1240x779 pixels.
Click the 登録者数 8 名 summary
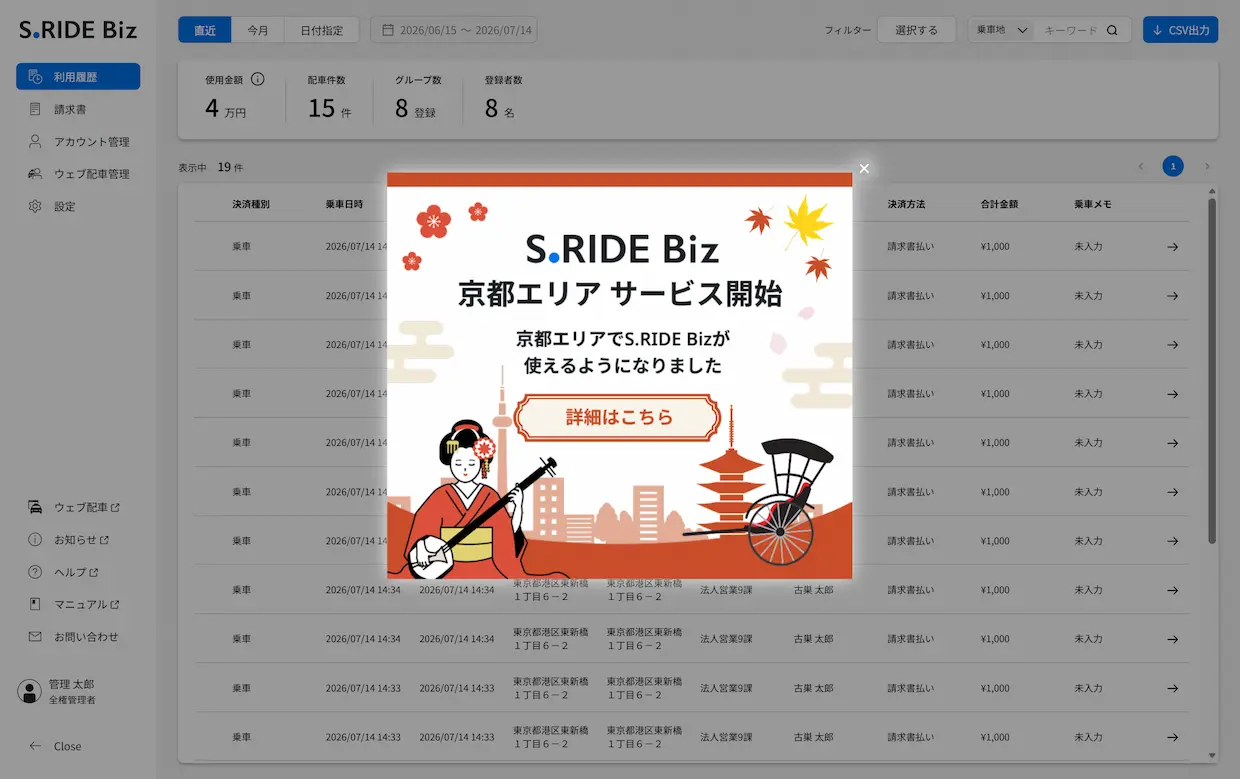(503, 97)
